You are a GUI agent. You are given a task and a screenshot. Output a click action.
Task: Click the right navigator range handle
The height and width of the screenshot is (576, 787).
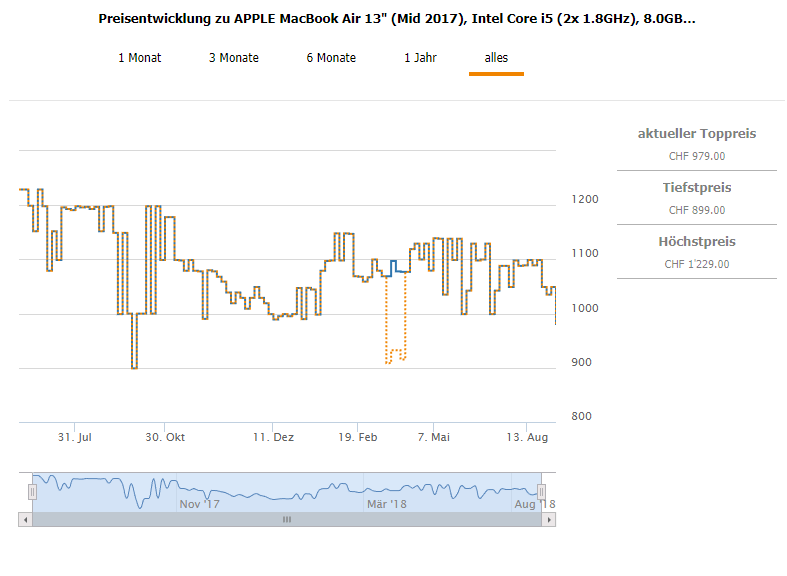542,492
